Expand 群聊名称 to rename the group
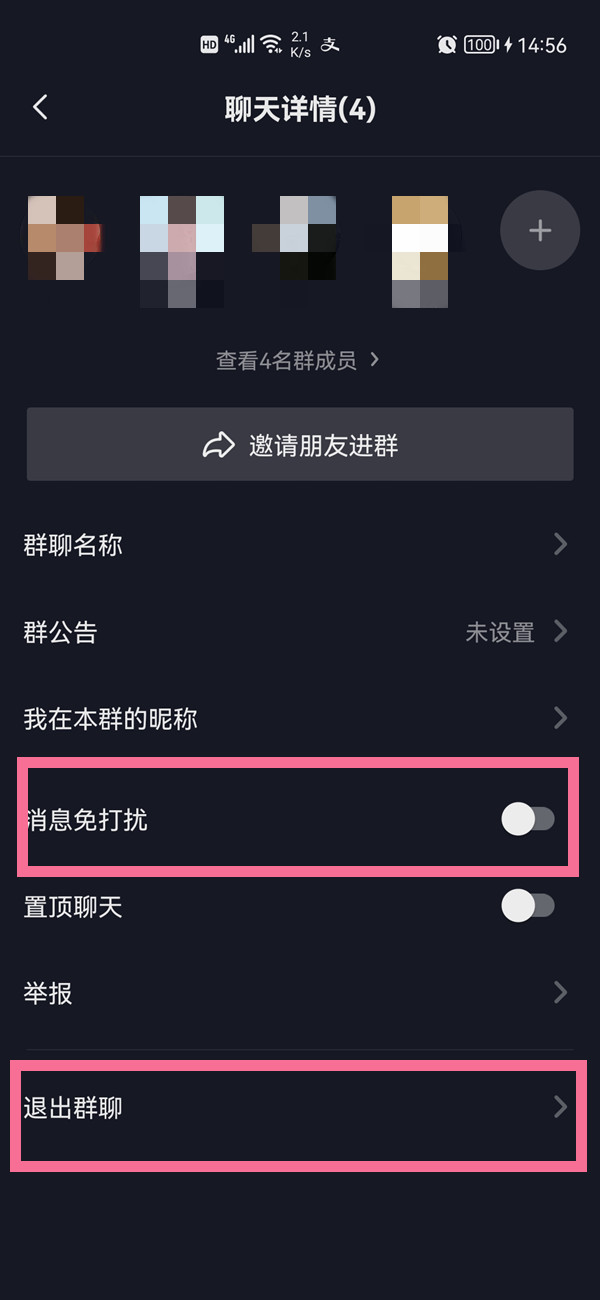The height and width of the screenshot is (1300, 600). pyautogui.click(x=300, y=544)
